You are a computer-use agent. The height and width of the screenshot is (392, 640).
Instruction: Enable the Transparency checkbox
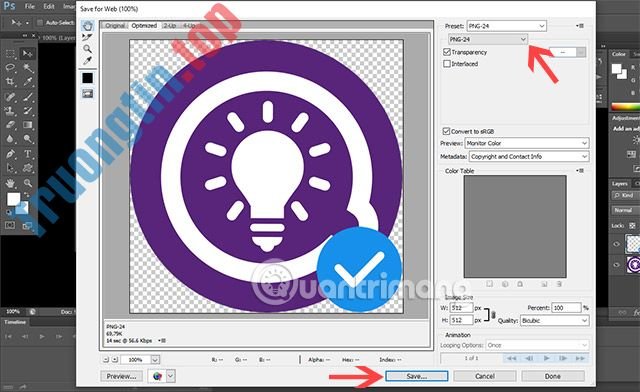click(x=447, y=52)
